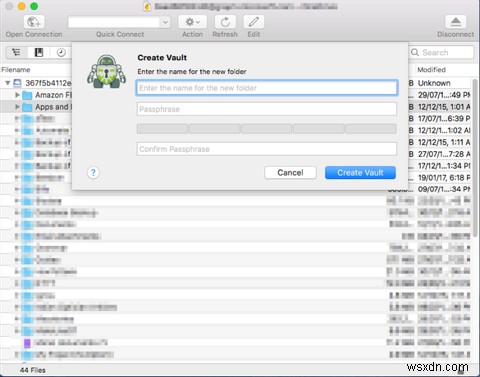Viewport: 480px width, 377px height.
Task: Expand the Amazon folder
Action: coord(17,95)
